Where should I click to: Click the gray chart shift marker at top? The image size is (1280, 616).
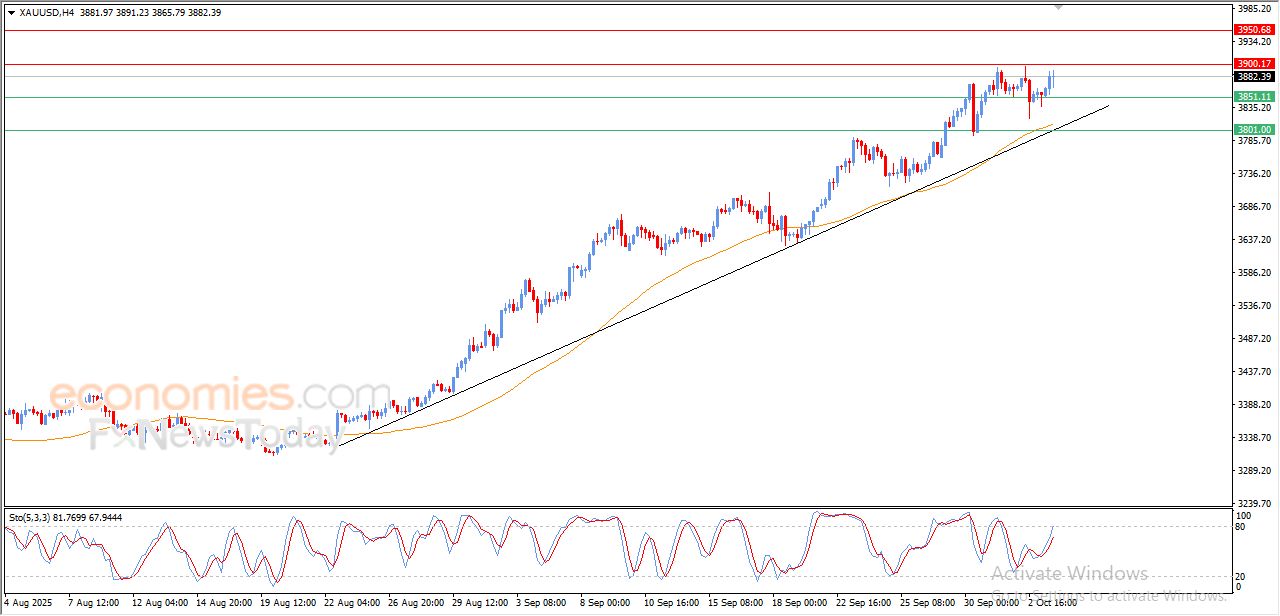(1059, 8)
